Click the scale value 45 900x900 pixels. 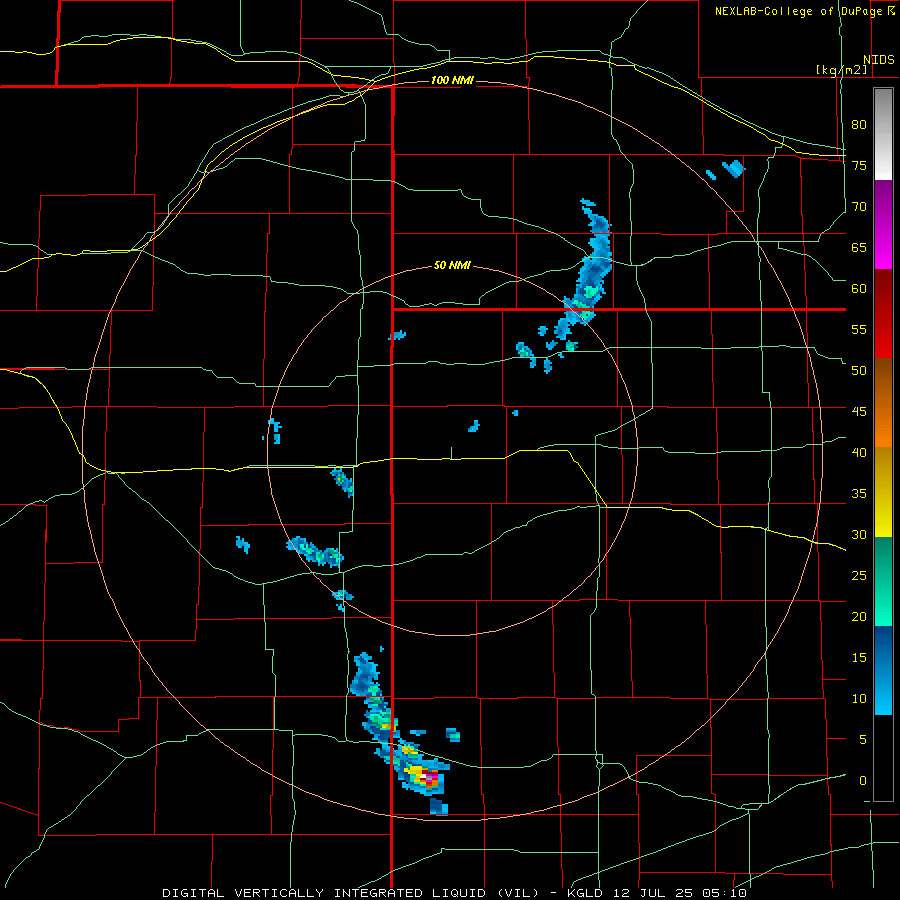point(859,412)
